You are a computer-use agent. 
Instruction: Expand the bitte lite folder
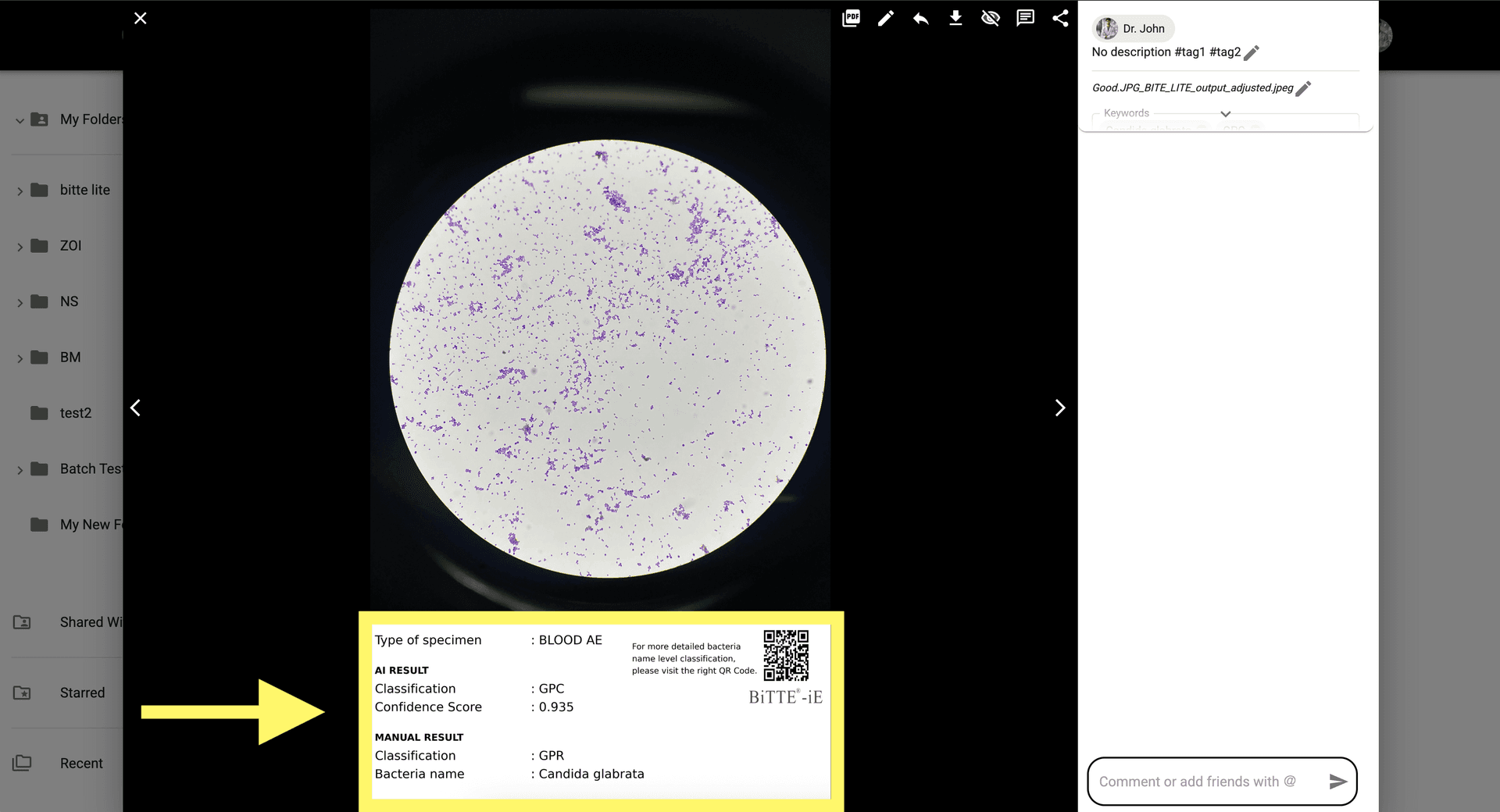pyautogui.click(x=20, y=191)
